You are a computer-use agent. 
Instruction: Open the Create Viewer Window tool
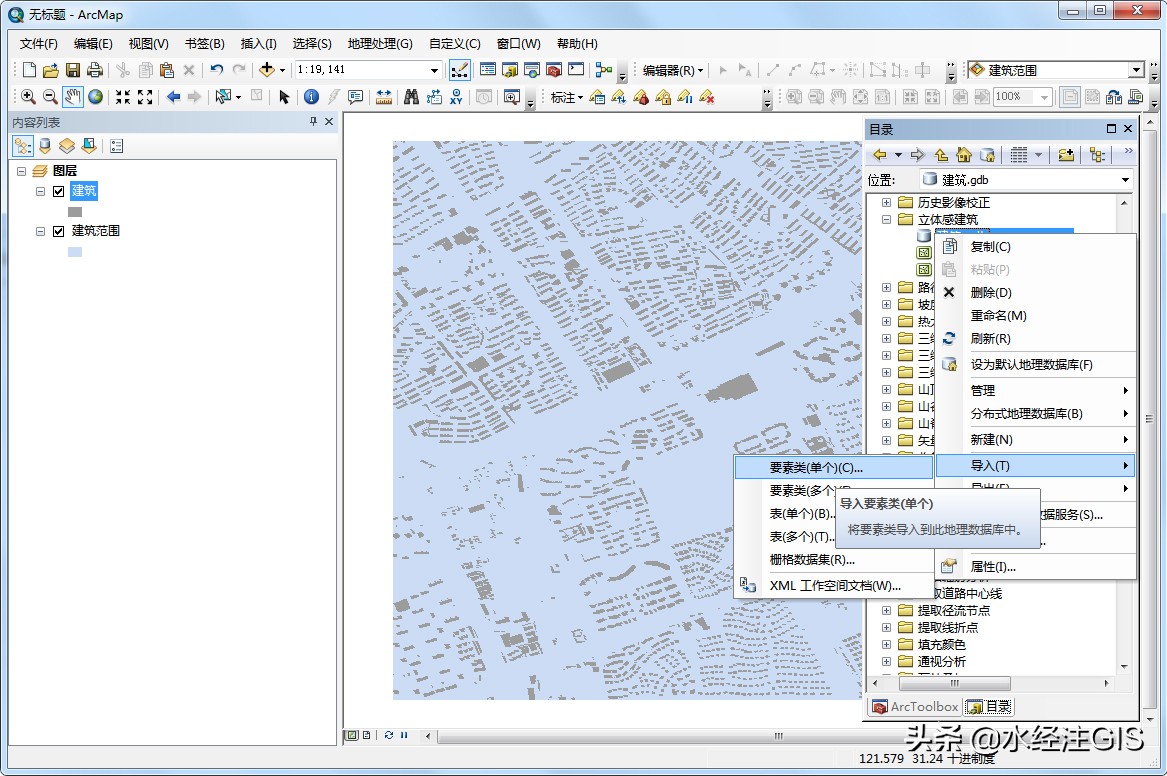coord(511,97)
